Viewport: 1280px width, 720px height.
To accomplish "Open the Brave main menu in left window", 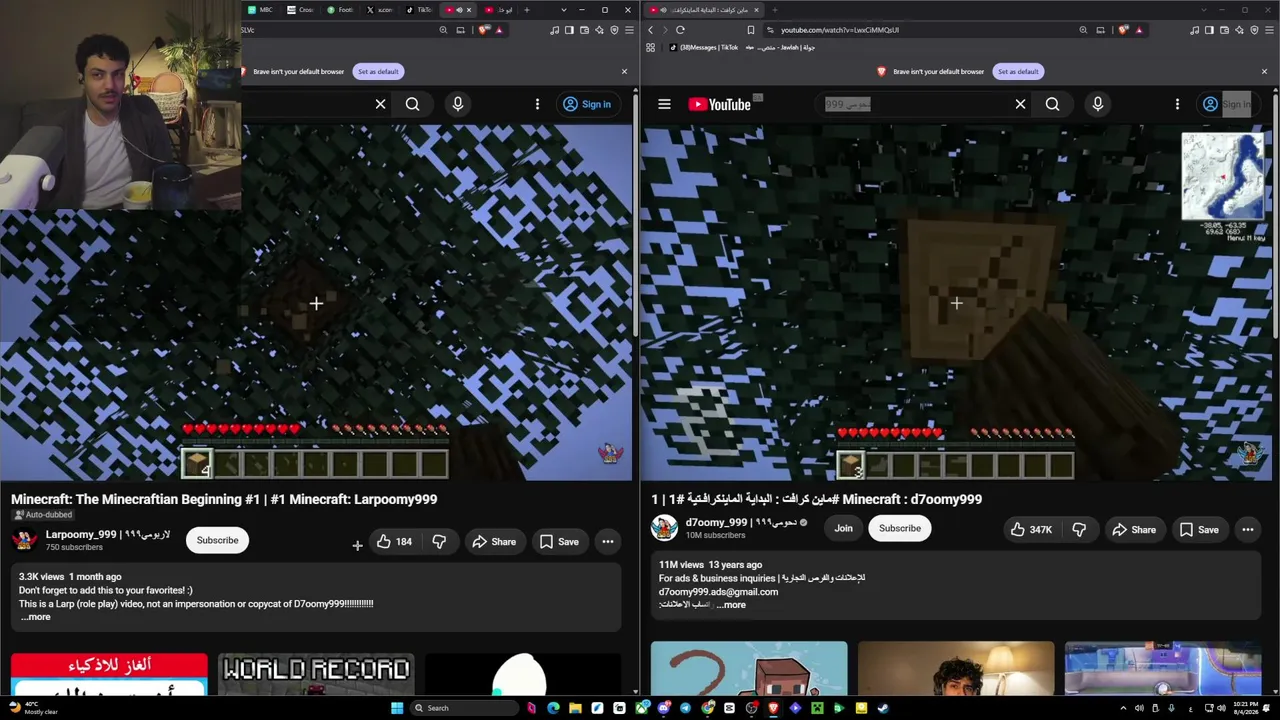I will pos(628,30).
